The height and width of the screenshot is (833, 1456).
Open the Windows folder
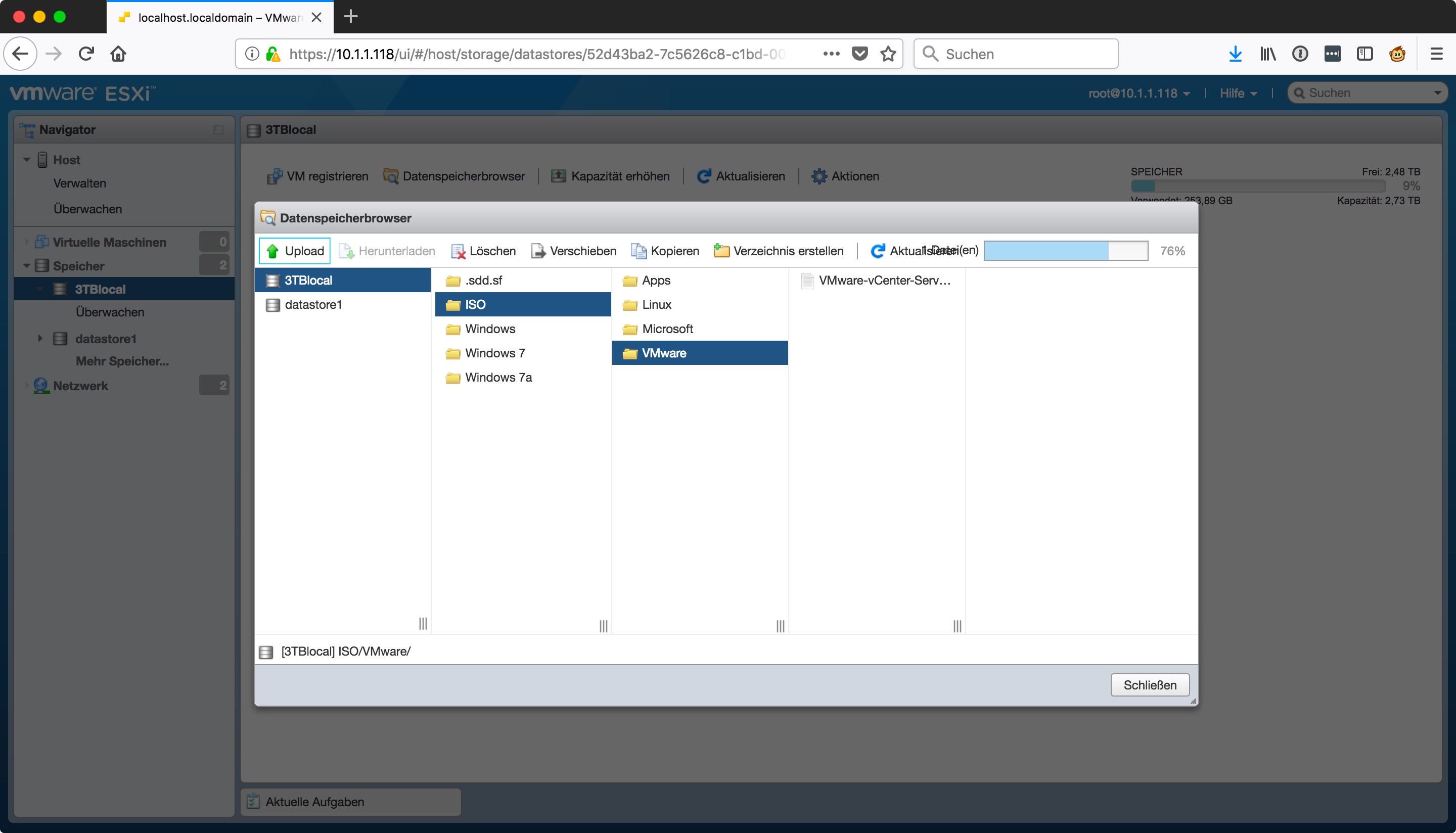click(x=523, y=329)
